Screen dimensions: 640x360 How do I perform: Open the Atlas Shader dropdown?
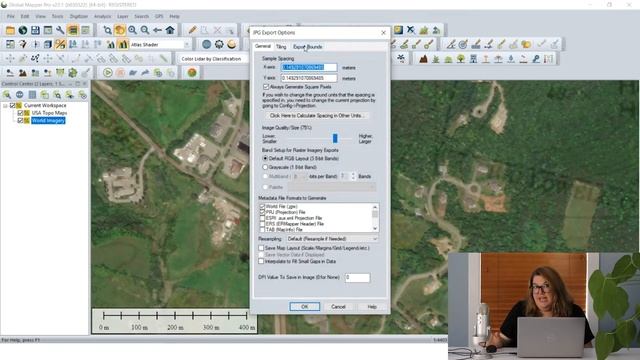click(160, 44)
